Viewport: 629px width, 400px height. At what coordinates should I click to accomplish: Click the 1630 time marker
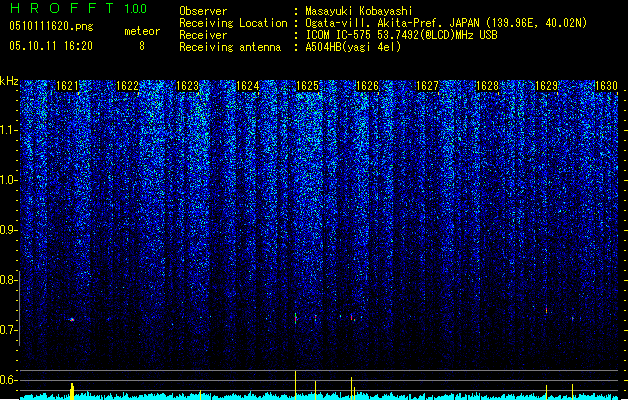click(x=607, y=86)
